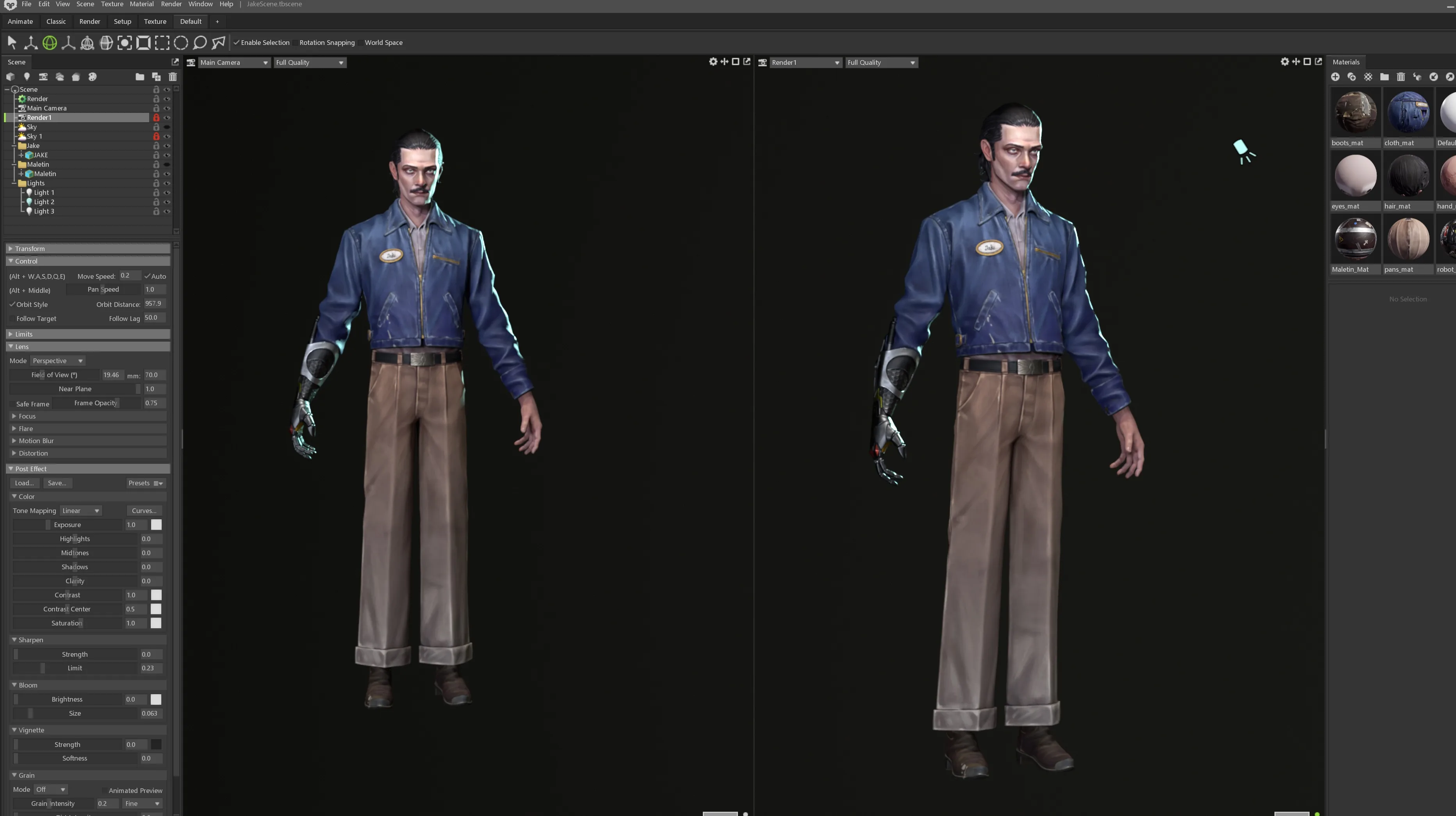This screenshot has width=1456, height=816.
Task: Duplicate the selected material
Action: [x=1351, y=77]
